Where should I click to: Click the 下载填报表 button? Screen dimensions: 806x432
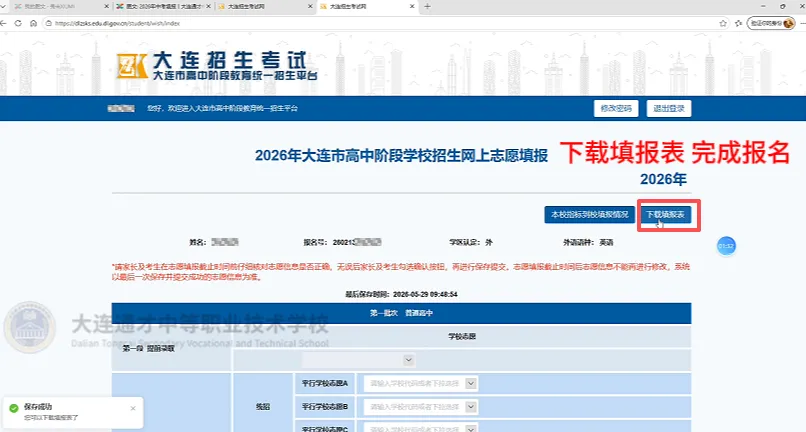pos(665,214)
